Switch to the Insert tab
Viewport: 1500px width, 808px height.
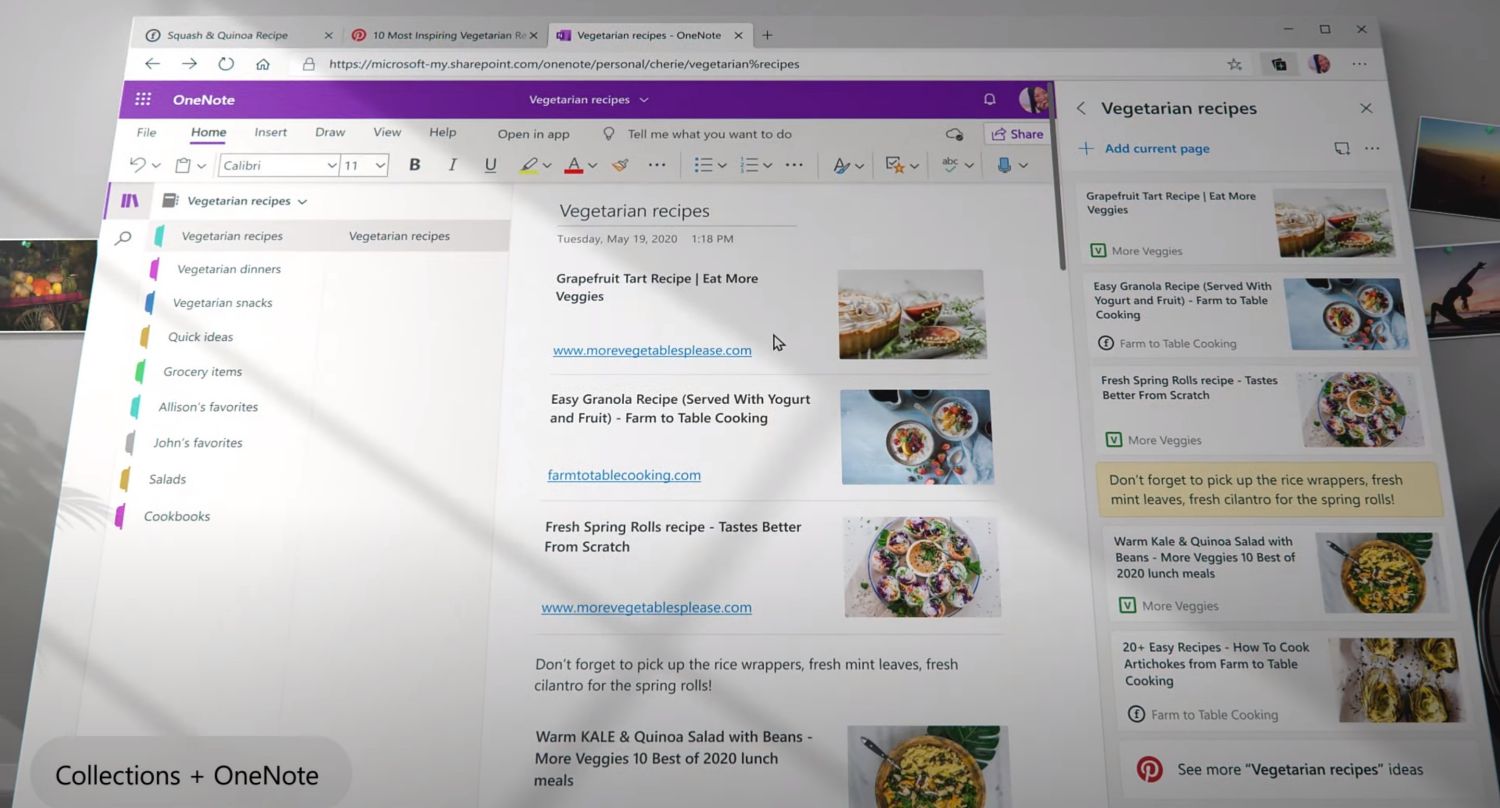(x=270, y=132)
